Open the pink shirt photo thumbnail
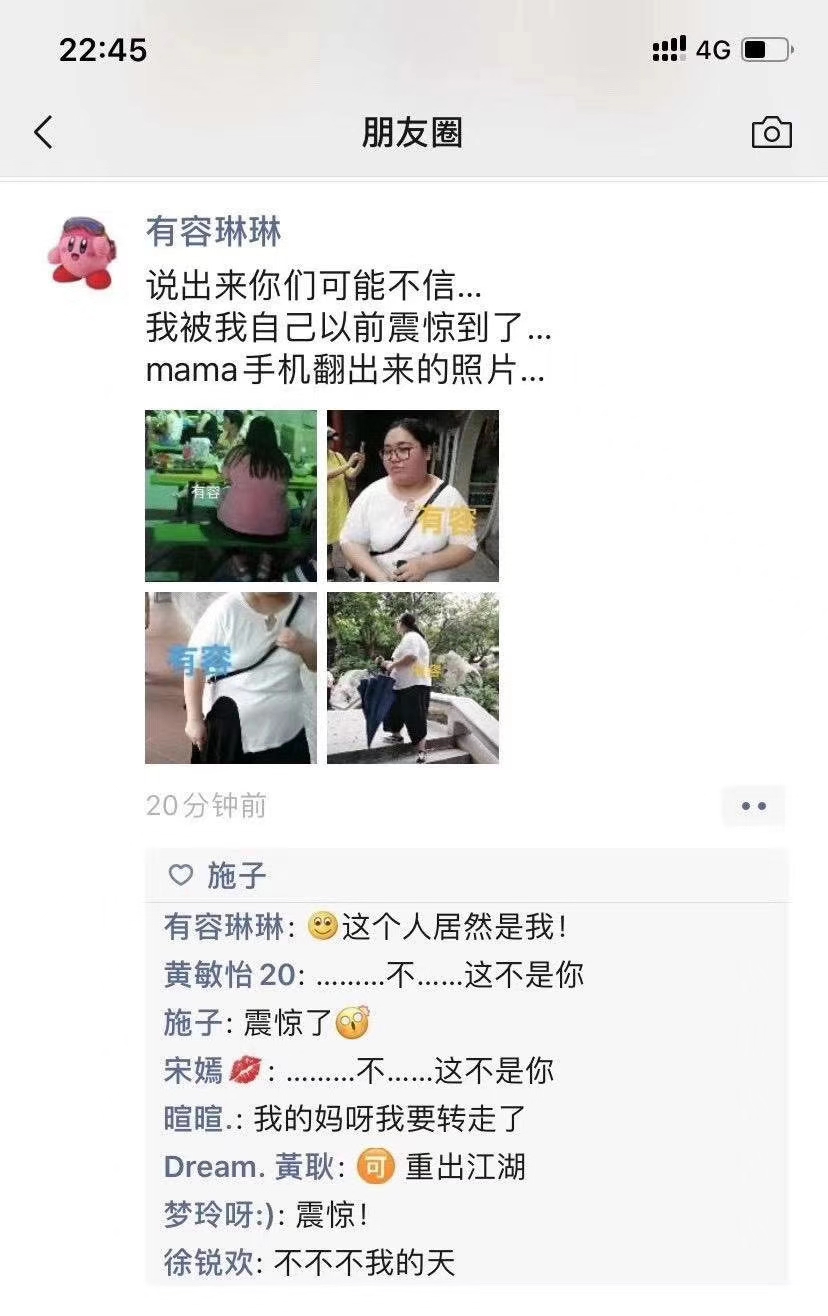This screenshot has width=828, height=1316. pos(231,496)
